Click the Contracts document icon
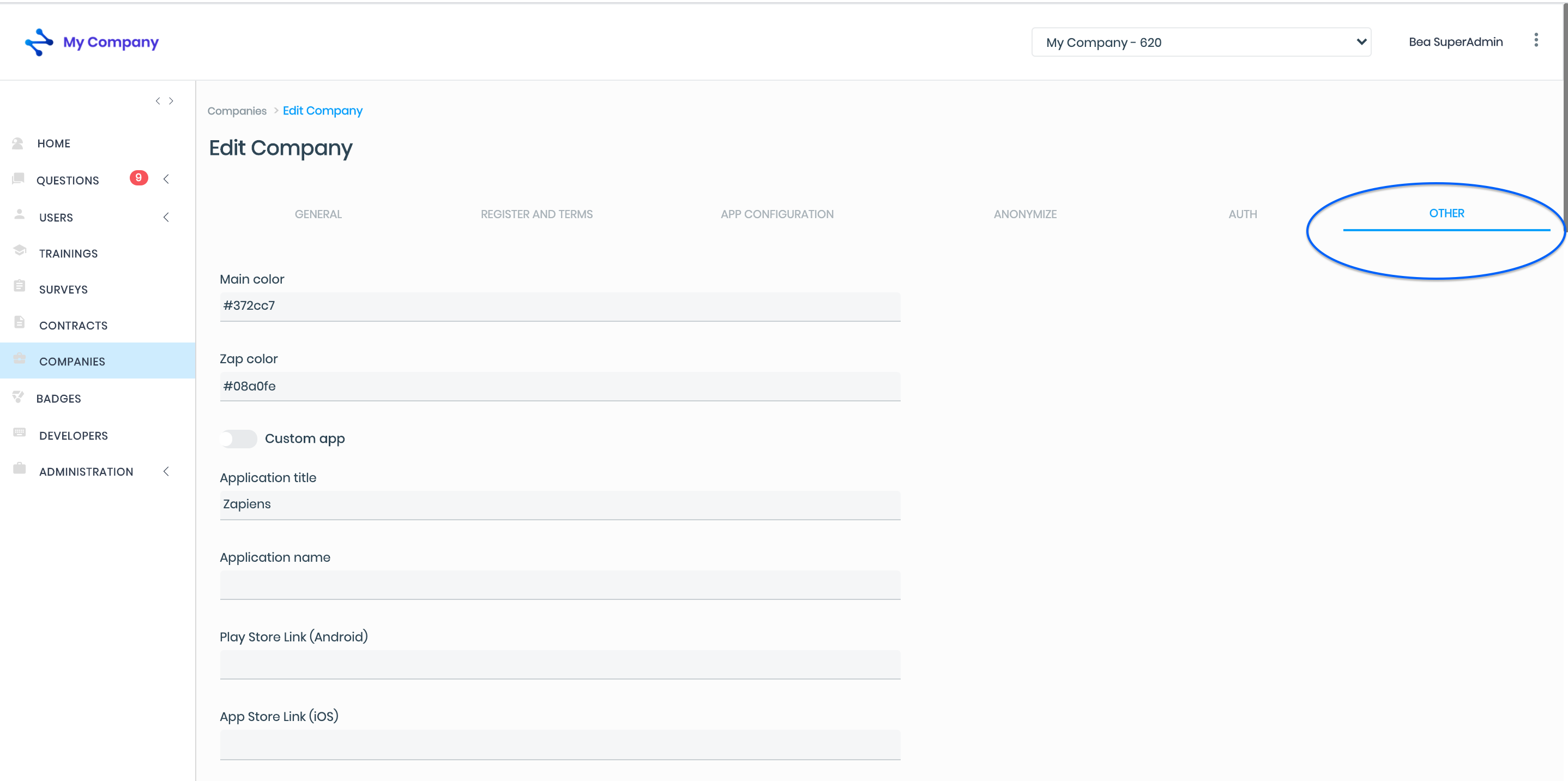Screen dimensions: 1568x781 (x=20, y=323)
